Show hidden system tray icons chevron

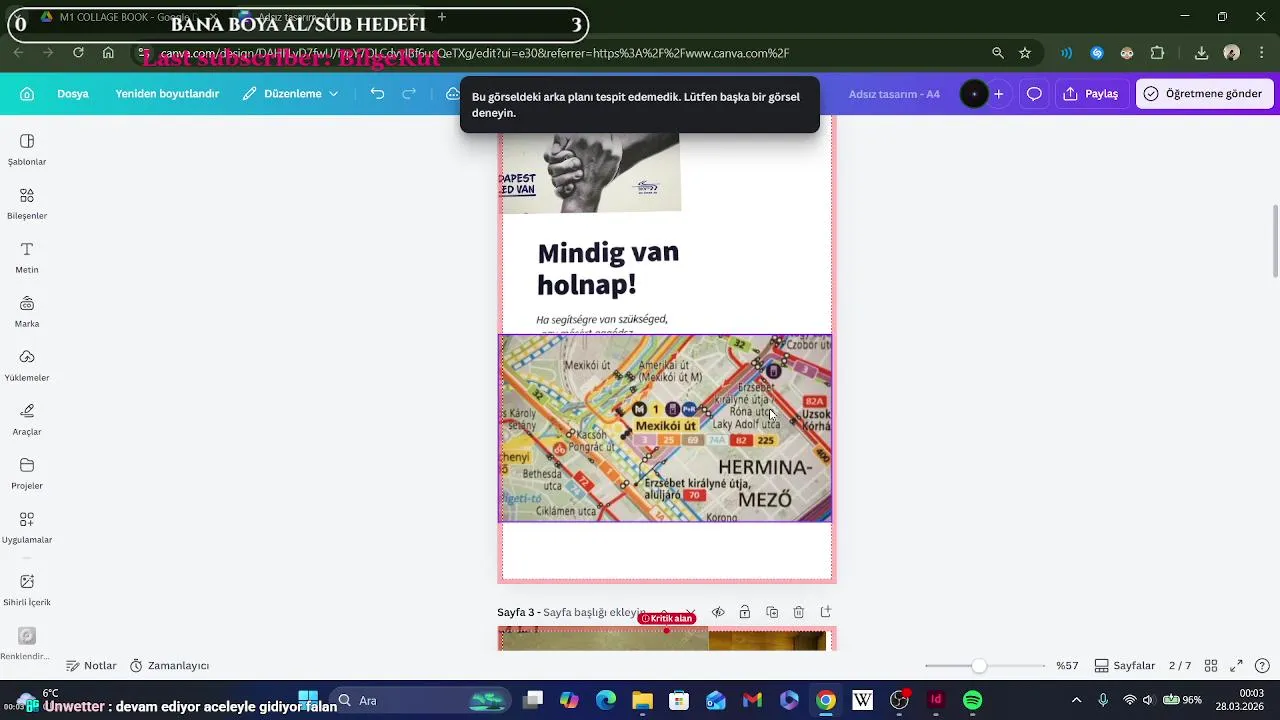pyautogui.click(x=1076, y=700)
